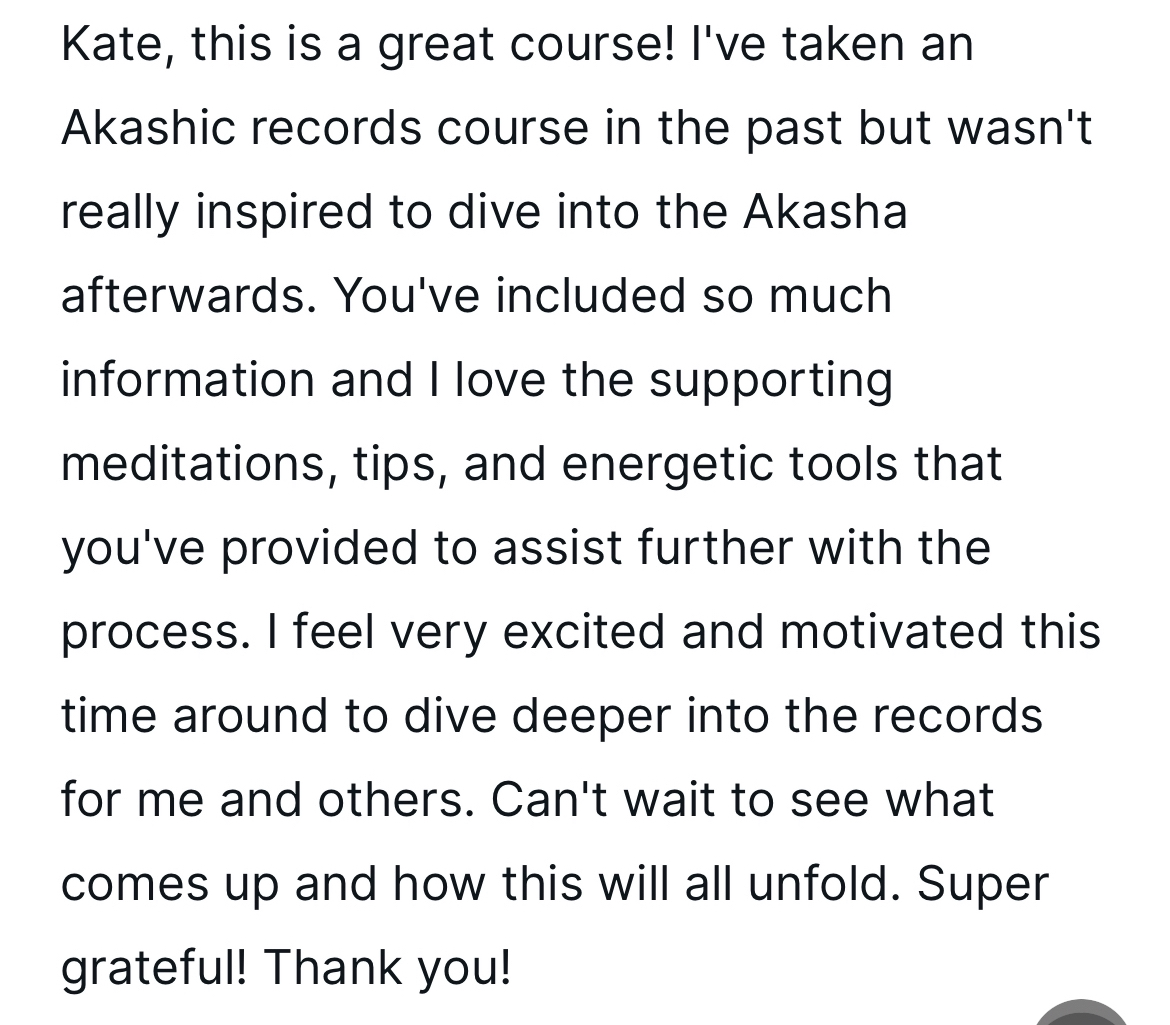Click the word "Akasha" in the text
Screen dimensions: 1170x1025
click(825, 214)
